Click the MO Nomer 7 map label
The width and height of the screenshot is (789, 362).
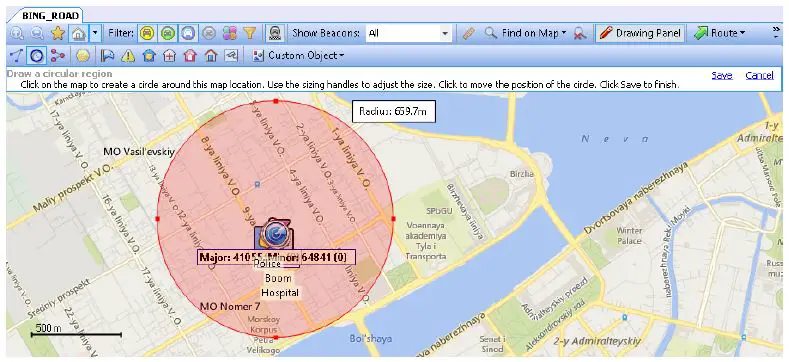pyautogui.click(x=230, y=306)
